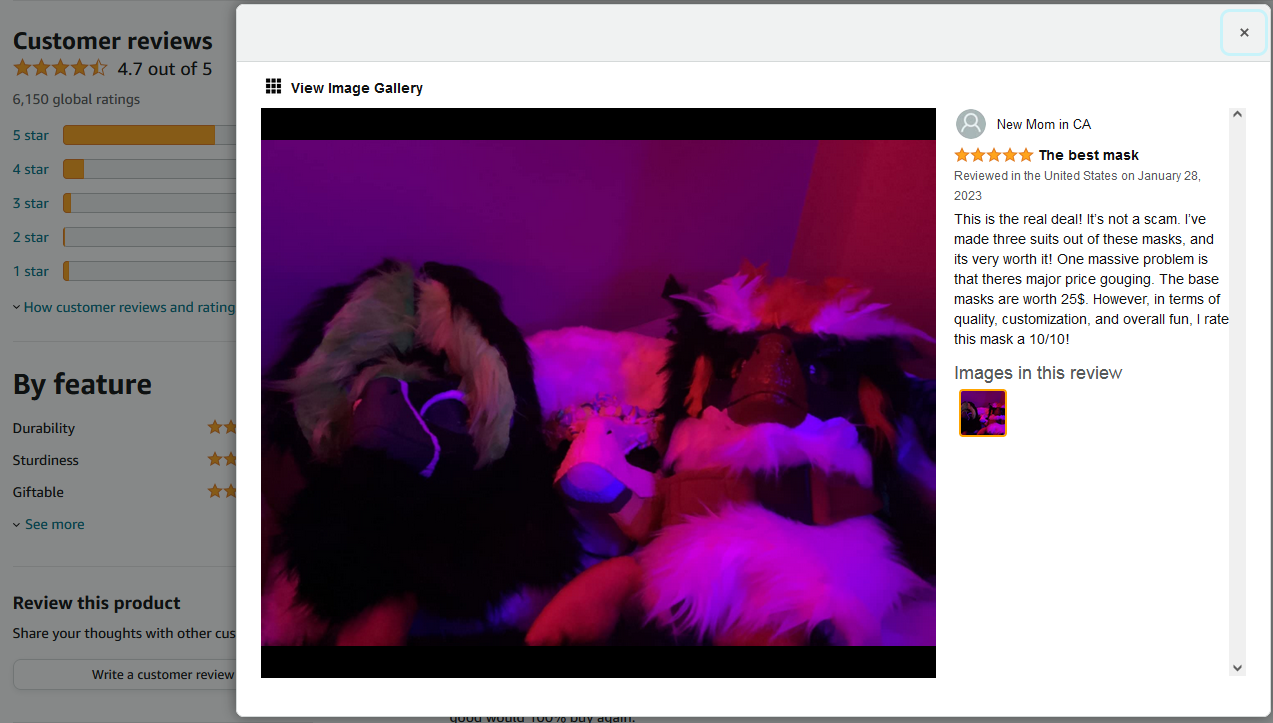Open reviewer name New Mom in CA
The image size is (1273, 723).
click(x=1043, y=125)
